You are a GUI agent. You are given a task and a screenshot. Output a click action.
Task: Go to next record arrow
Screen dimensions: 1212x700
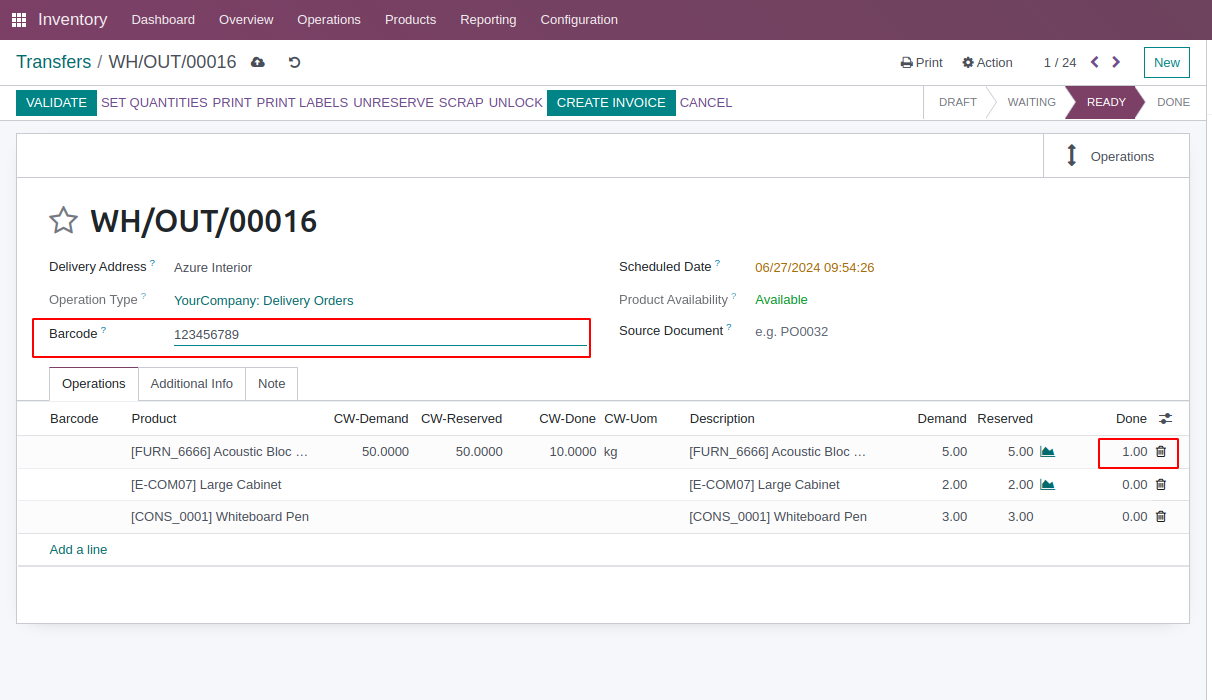click(1116, 62)
